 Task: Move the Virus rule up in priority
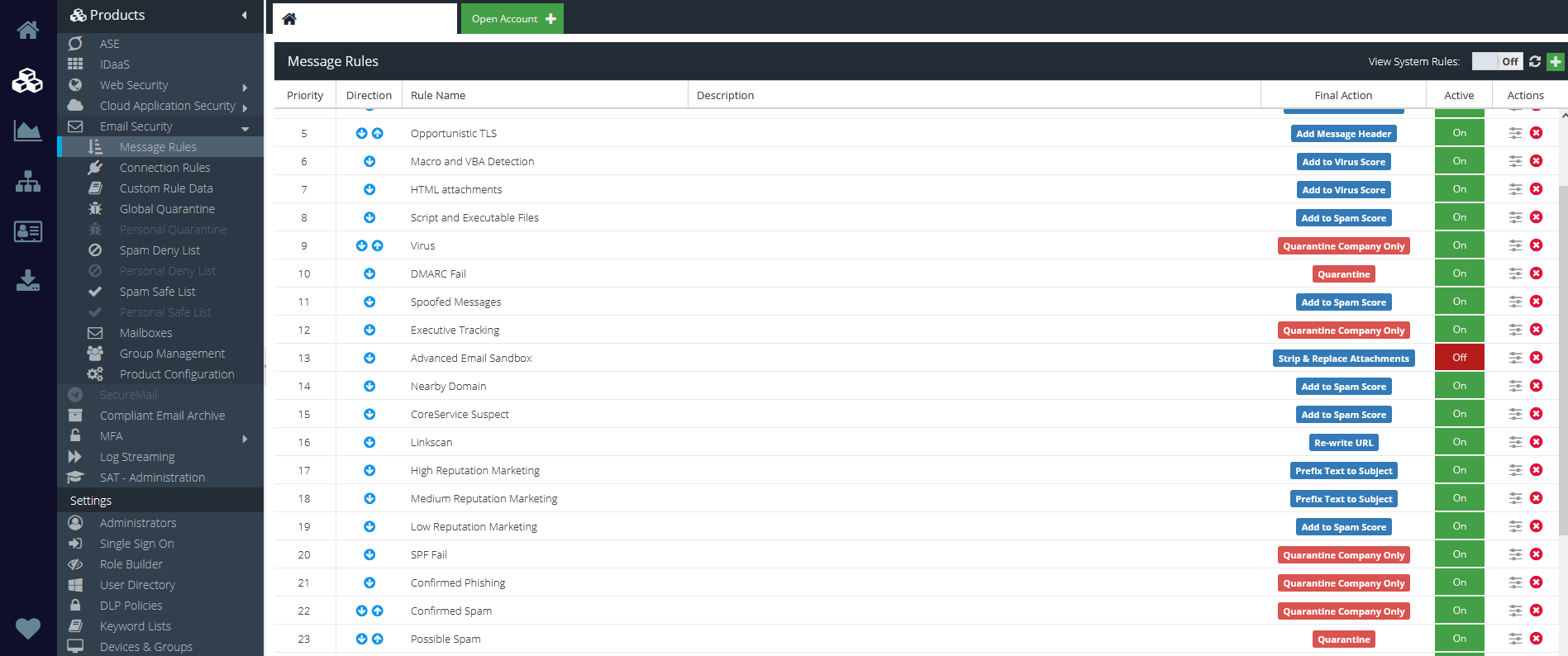378,245
